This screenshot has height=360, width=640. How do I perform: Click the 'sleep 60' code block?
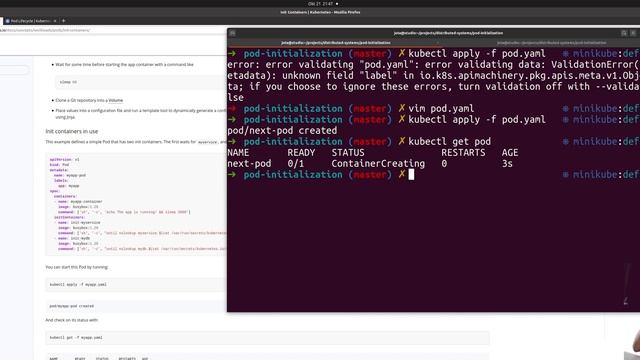point(141,82)
